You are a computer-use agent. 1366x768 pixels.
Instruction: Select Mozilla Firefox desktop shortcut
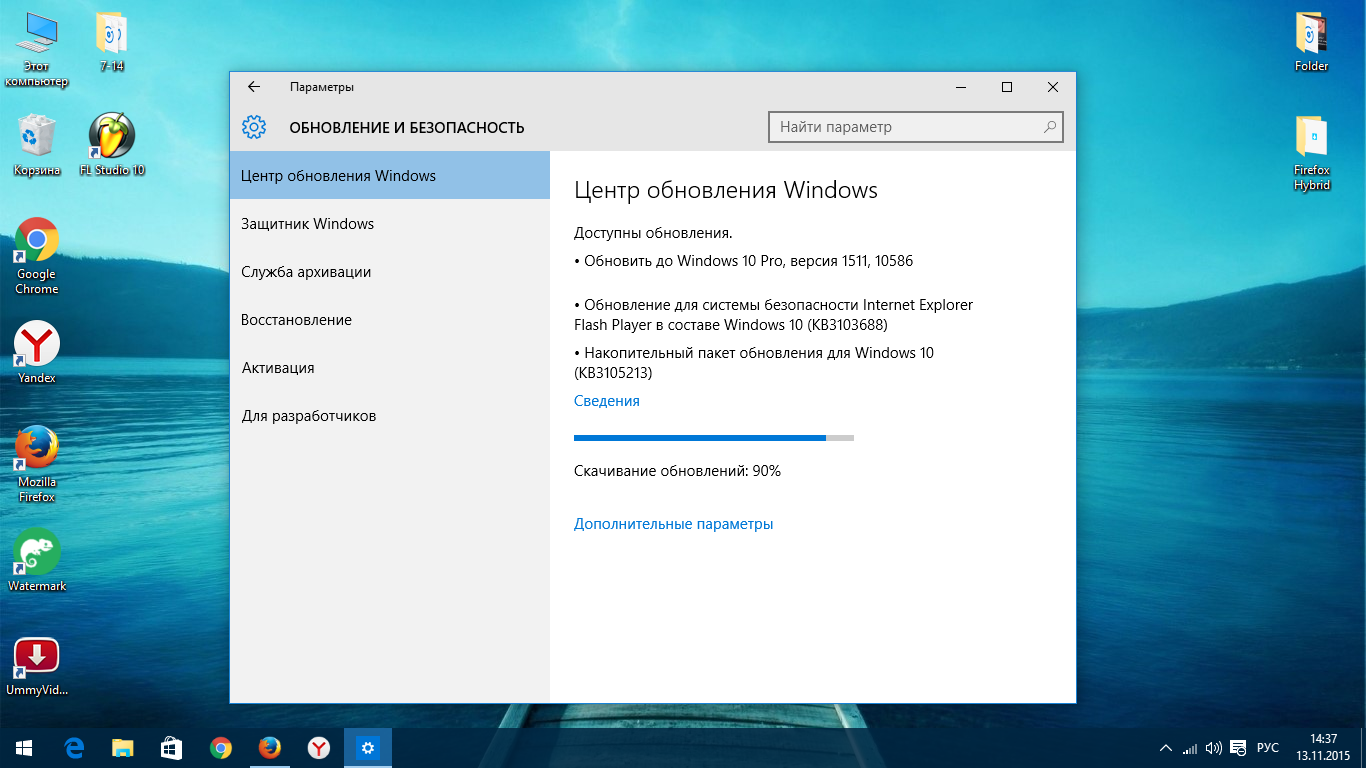click(37, 465)
